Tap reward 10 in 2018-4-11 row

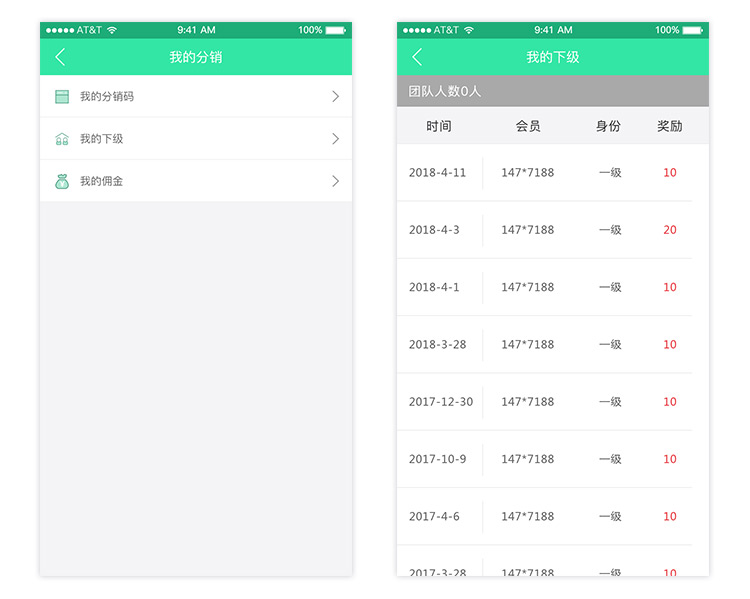[670, 173]
